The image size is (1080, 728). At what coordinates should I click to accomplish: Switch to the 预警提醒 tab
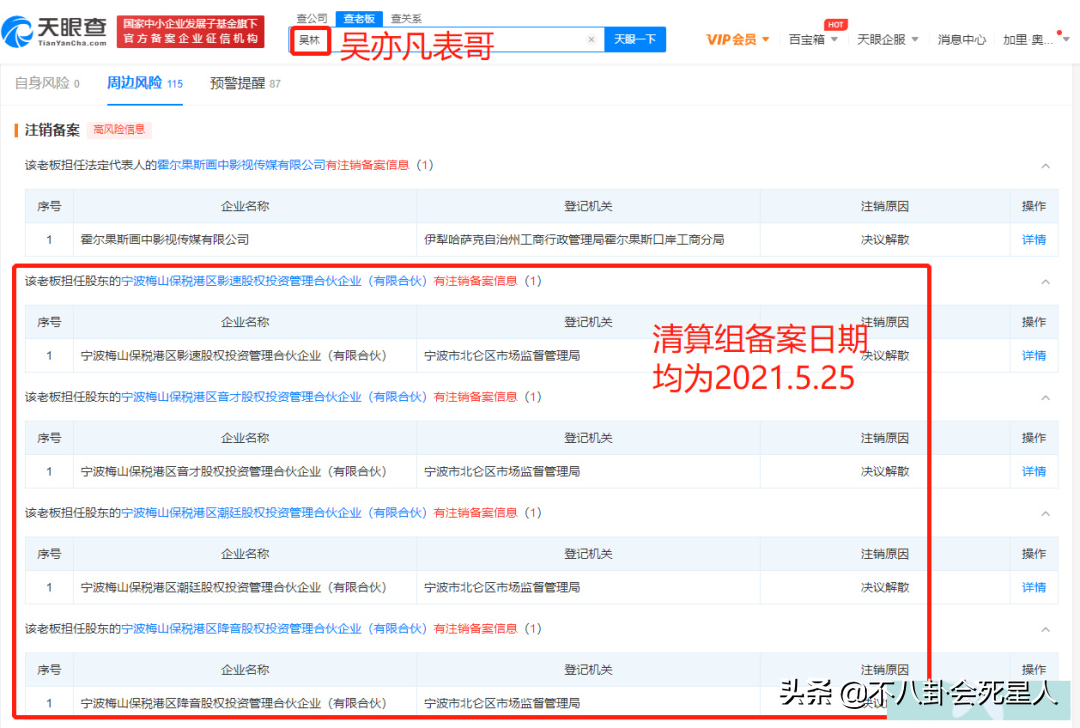pos(245,83)
